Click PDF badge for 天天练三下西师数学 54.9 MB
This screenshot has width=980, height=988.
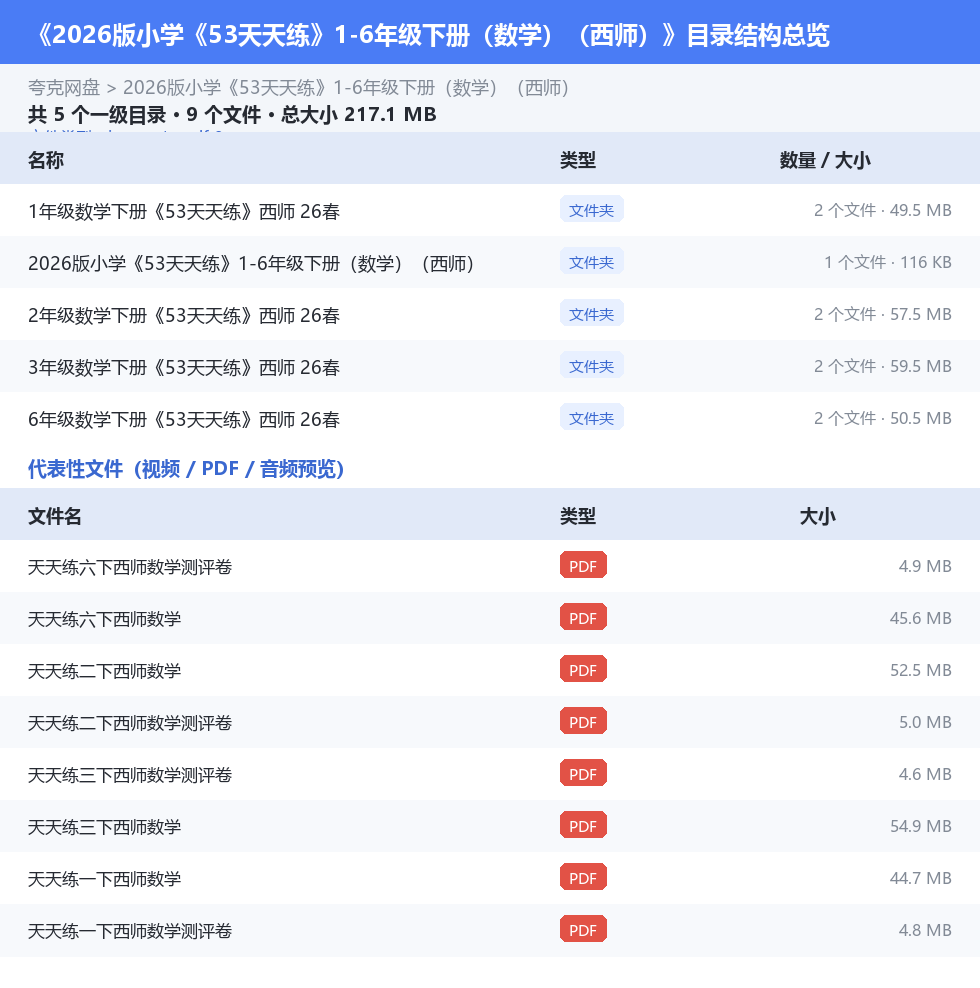[584, 825]
